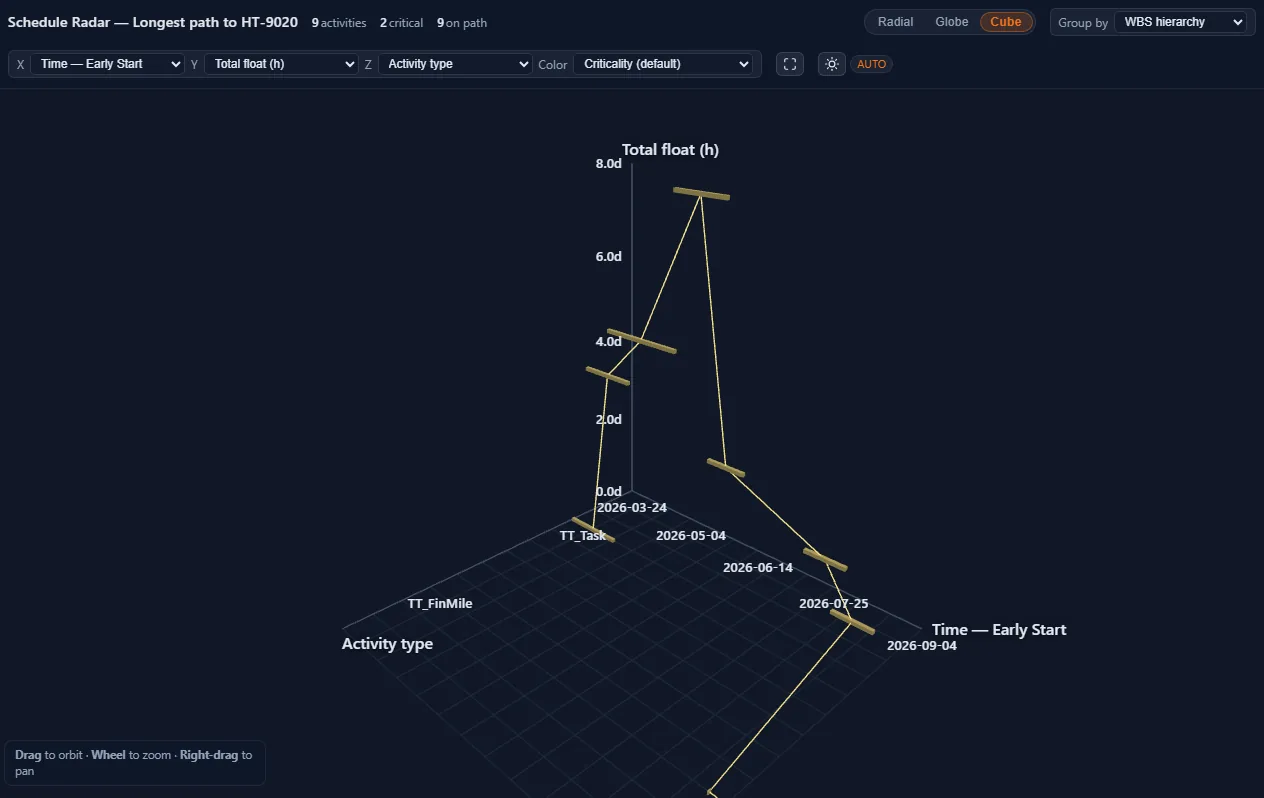1264x798 pixels.
Task: Click the 6.0d axis tick label
Action: click(x=608, y=257)
